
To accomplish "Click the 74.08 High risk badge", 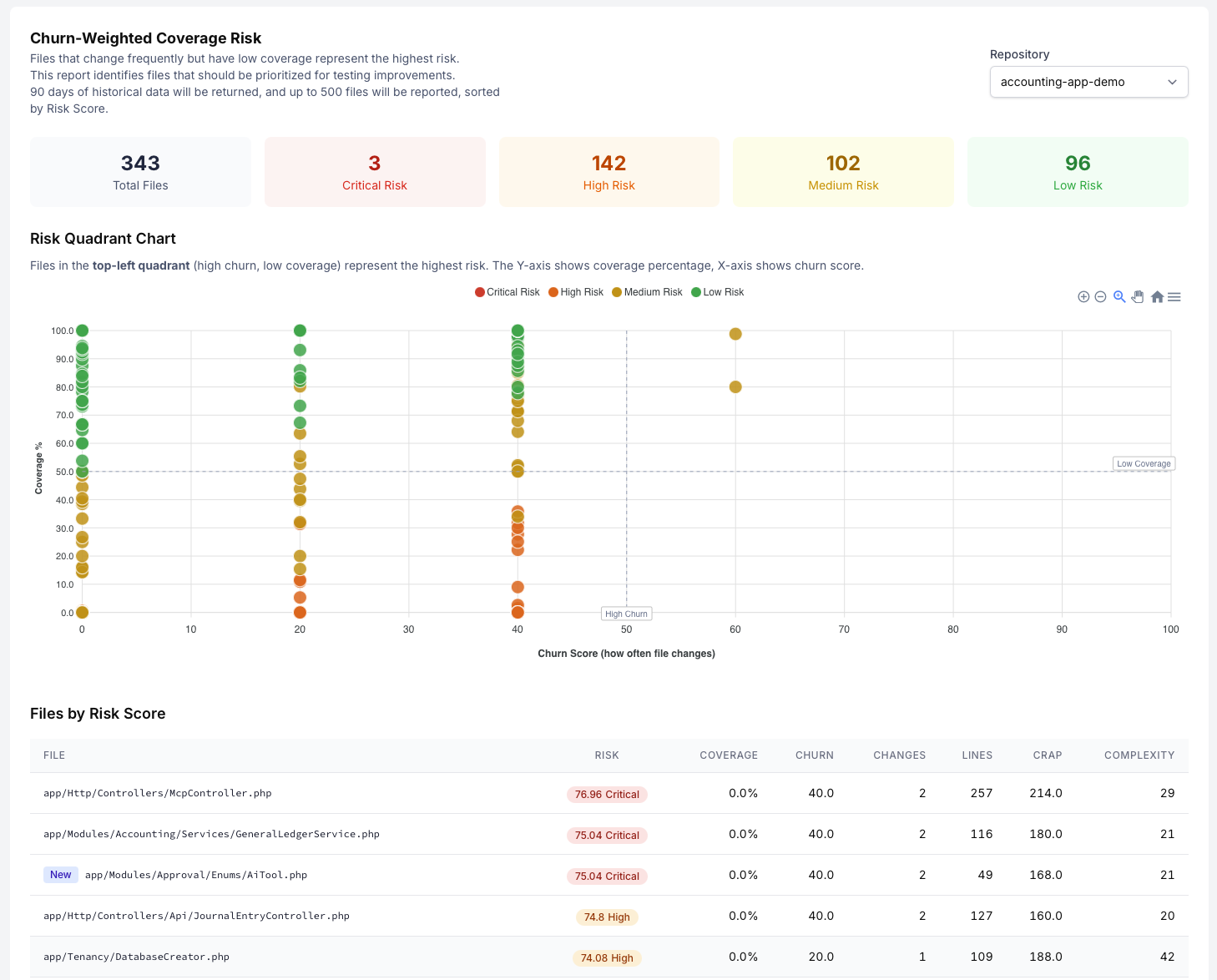I will (x=607, y=957).
